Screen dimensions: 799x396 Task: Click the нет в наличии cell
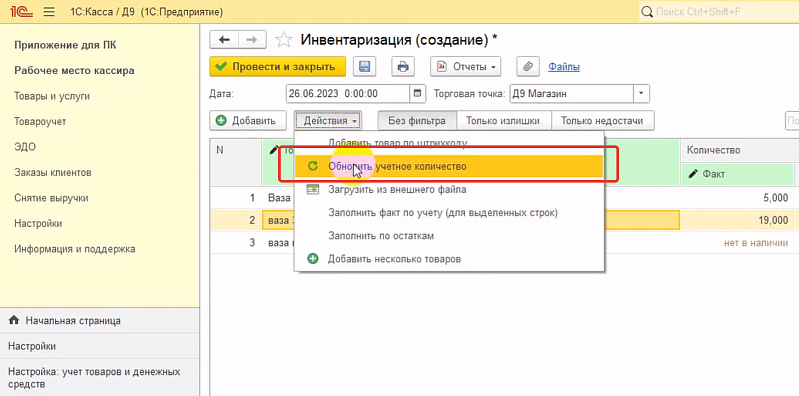737,243
